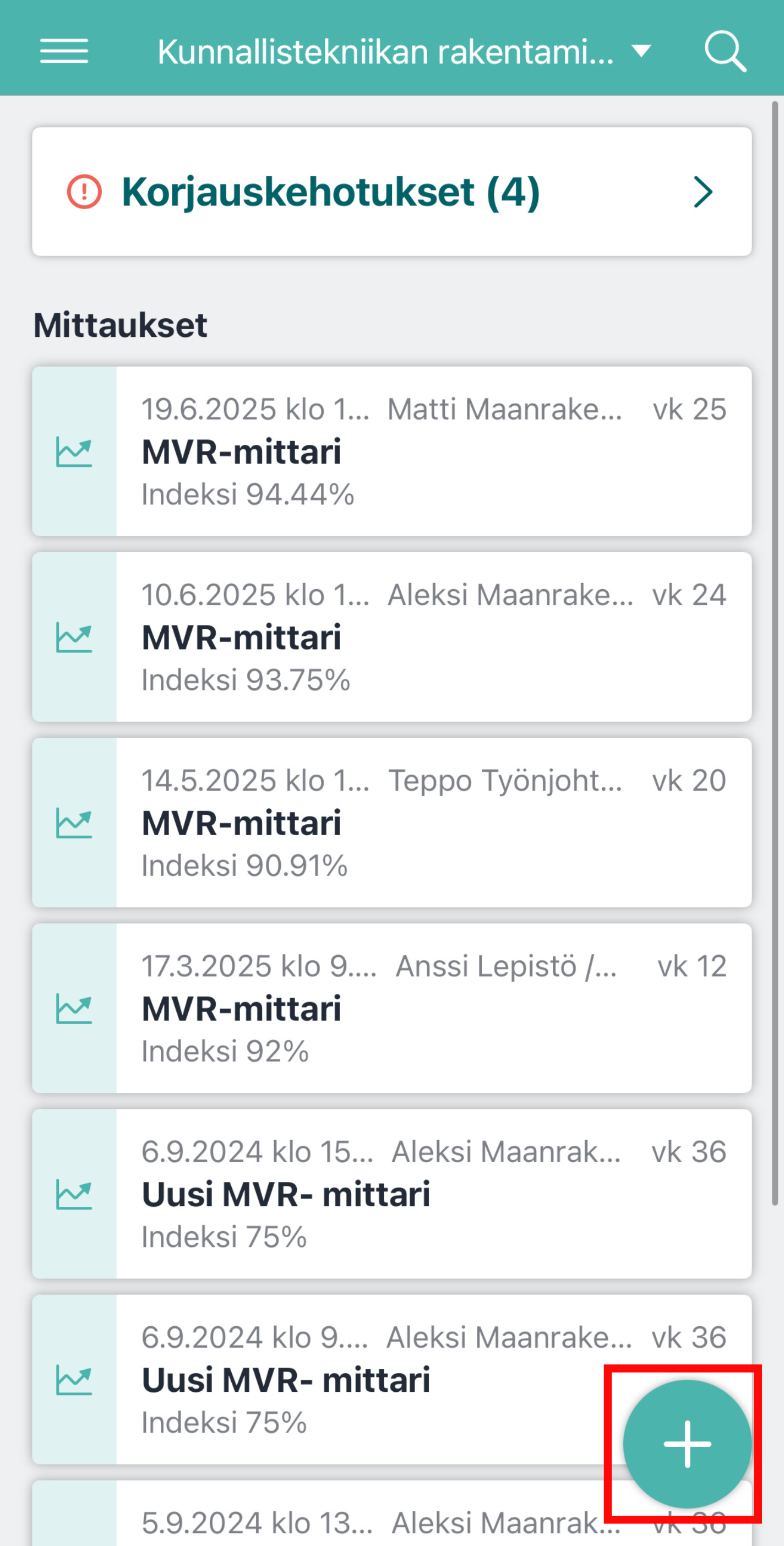Tap chart icon of vk 24 measurement
784x1546 pixels.
click(x=74, y=638)
